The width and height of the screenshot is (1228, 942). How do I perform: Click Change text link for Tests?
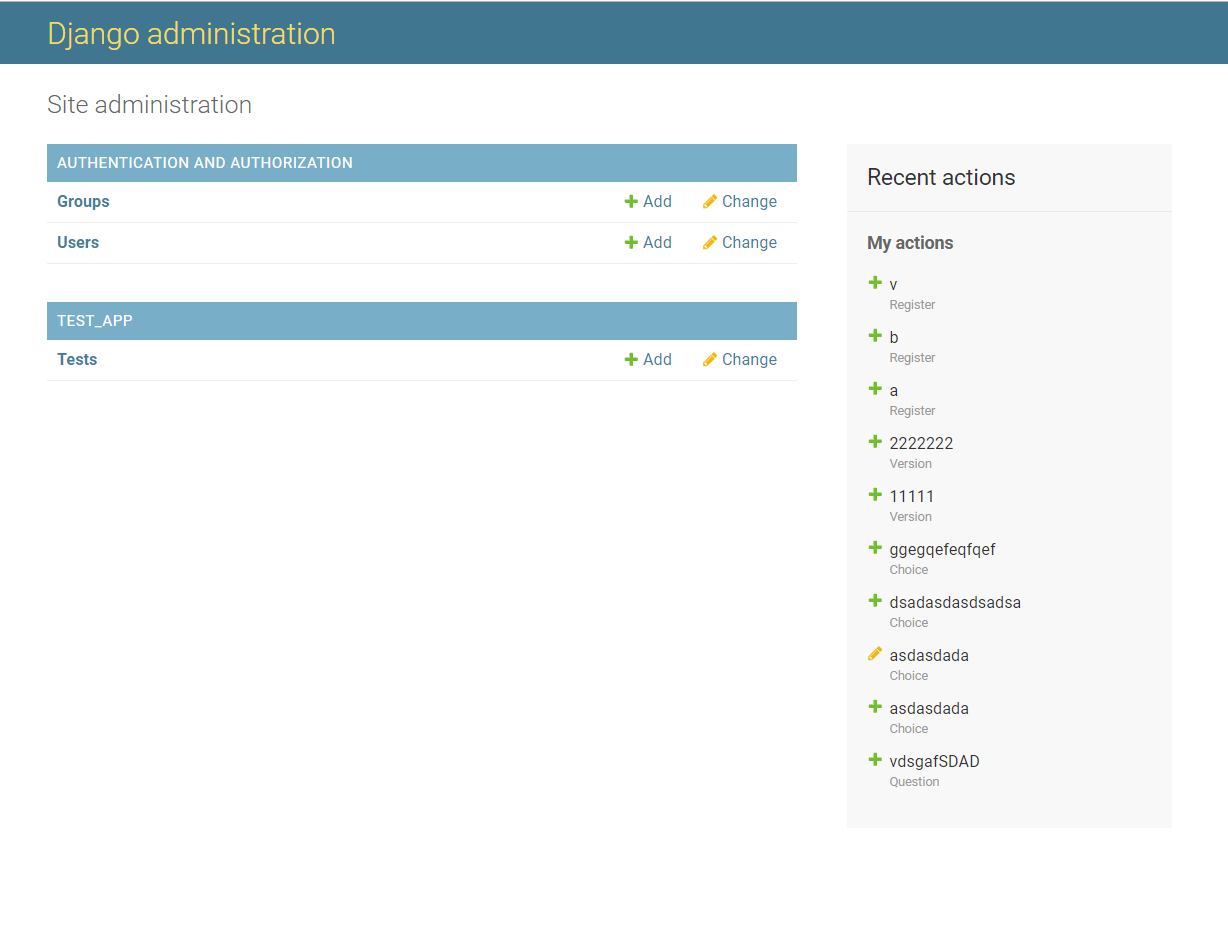point(749,360)
